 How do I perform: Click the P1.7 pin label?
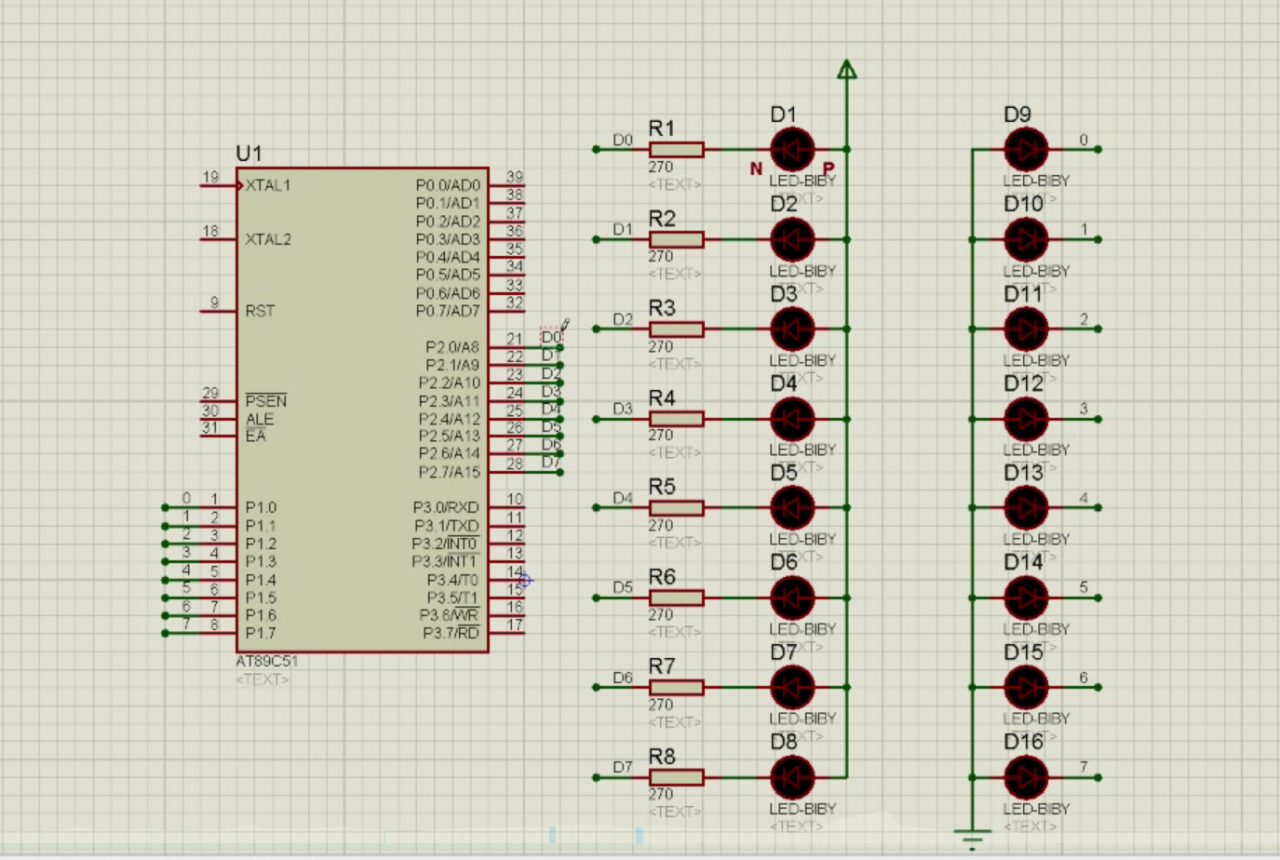coord(260,633)
